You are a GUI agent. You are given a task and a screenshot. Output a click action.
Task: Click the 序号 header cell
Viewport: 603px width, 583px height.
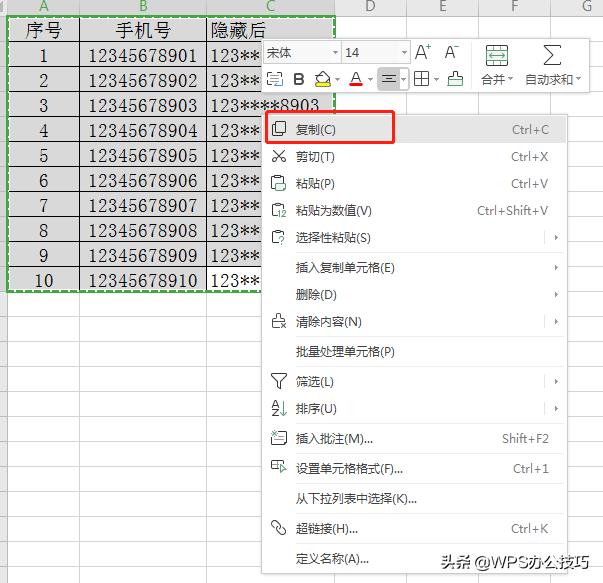click(x=43, y=30)
